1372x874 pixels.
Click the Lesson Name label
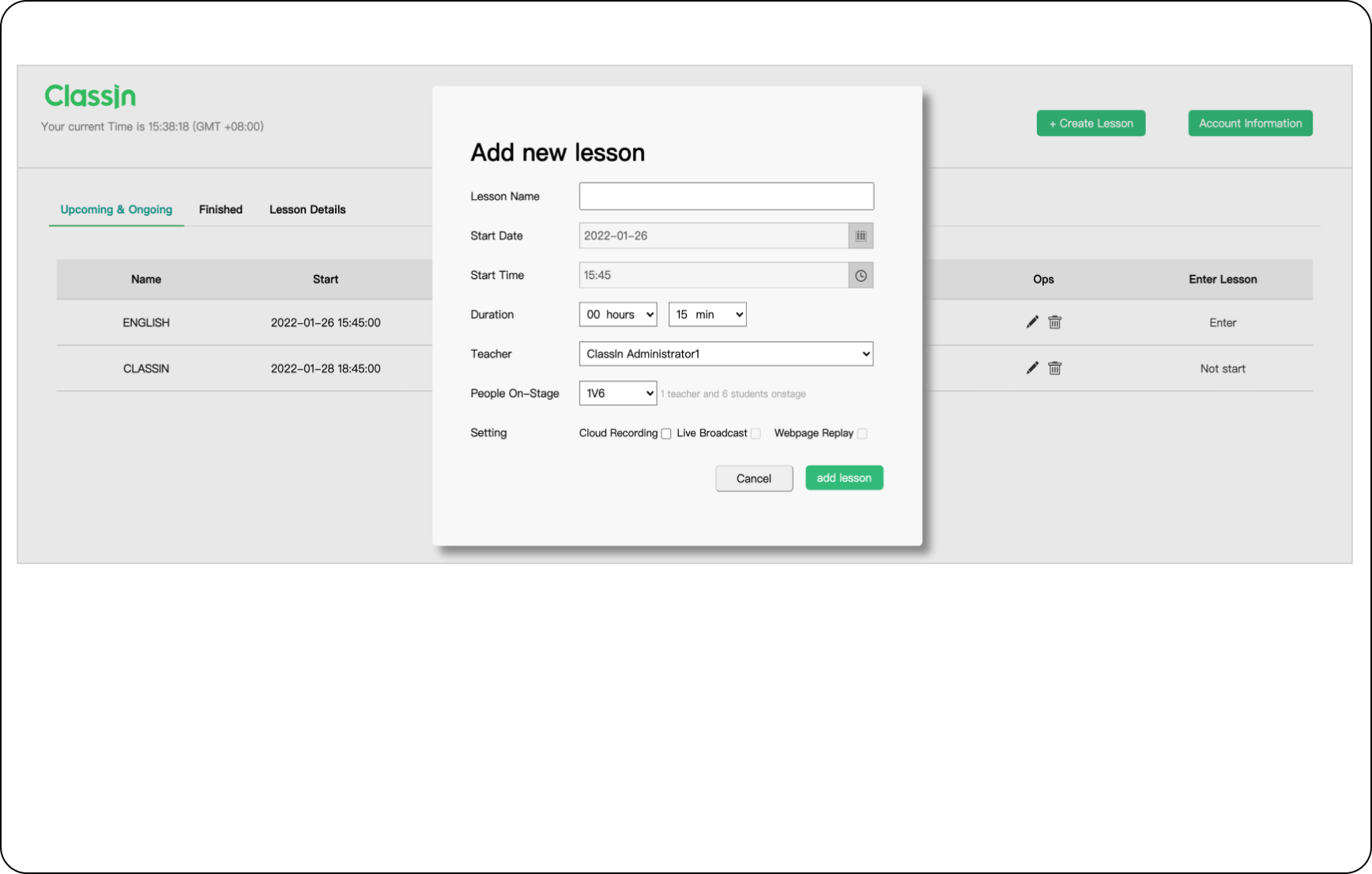pyautogui.click(x=505, y=197)
